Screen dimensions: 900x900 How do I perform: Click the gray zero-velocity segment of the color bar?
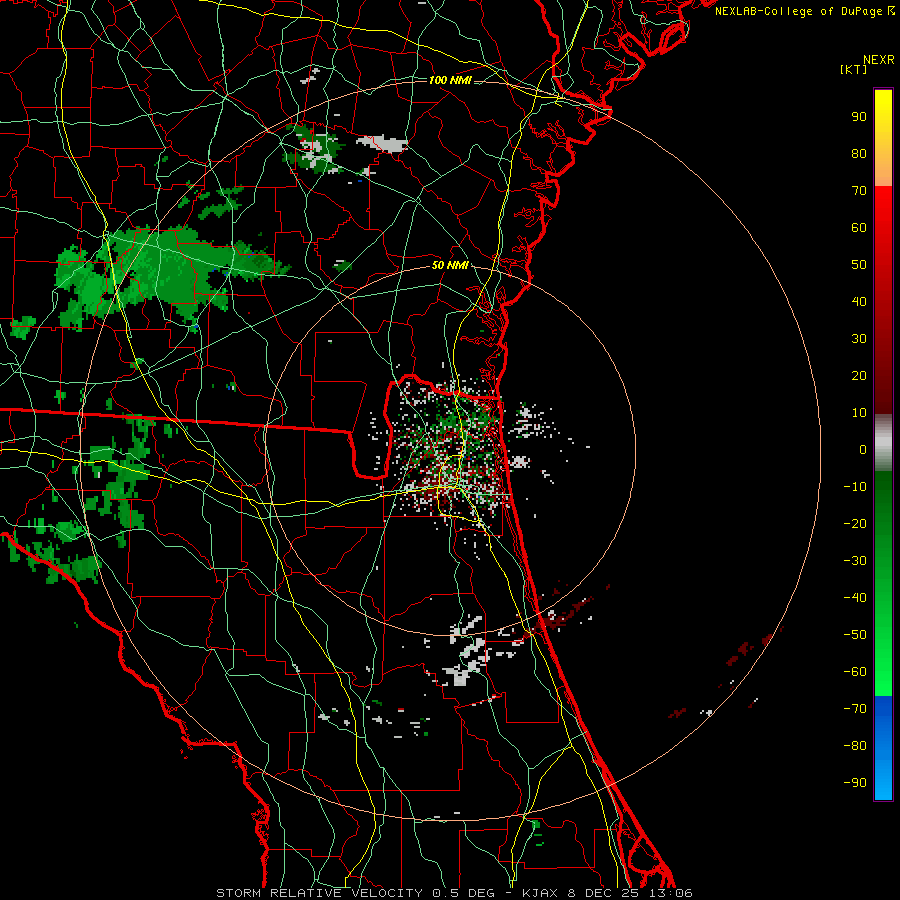coord(883,443)
